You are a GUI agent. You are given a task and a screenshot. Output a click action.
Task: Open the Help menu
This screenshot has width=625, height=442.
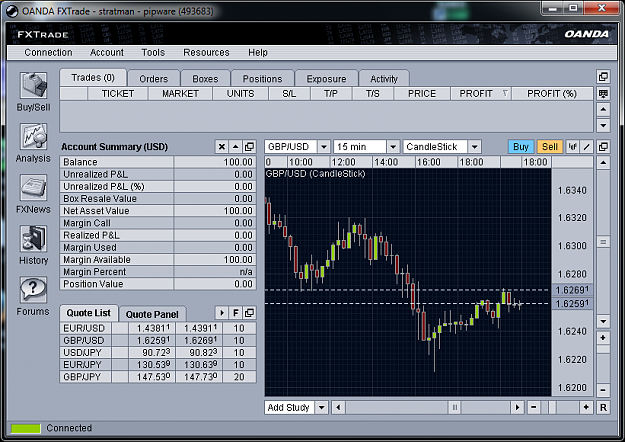pyautogui.click(x=257, y=52)
